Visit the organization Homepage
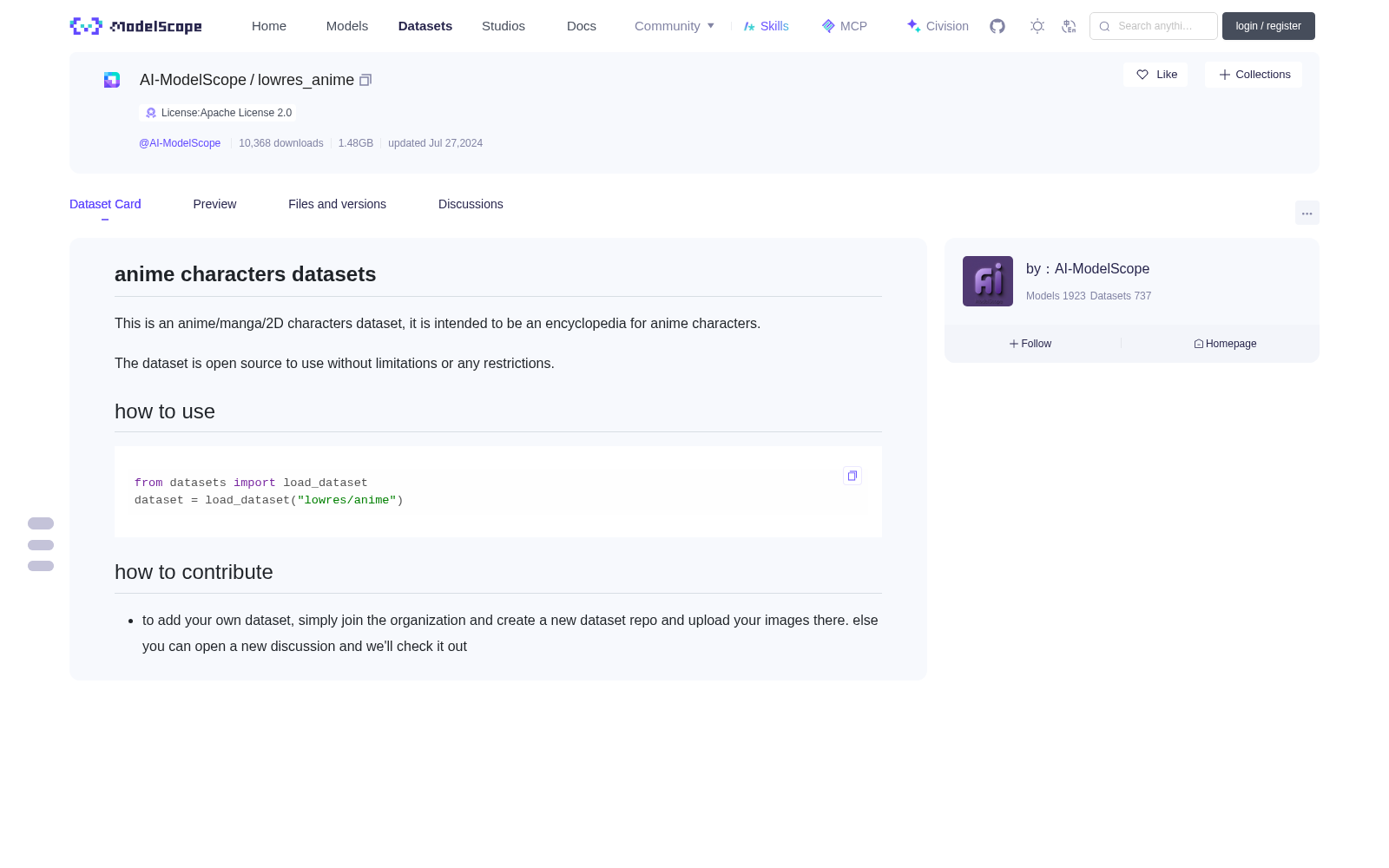The image size is (1389, 868). point(1225,344)
